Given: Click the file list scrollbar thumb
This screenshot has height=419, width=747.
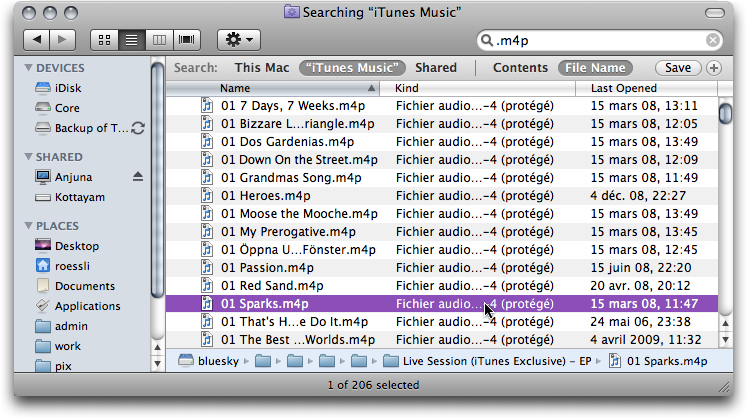Looking at the screenshot, I should tap(725, 113).
